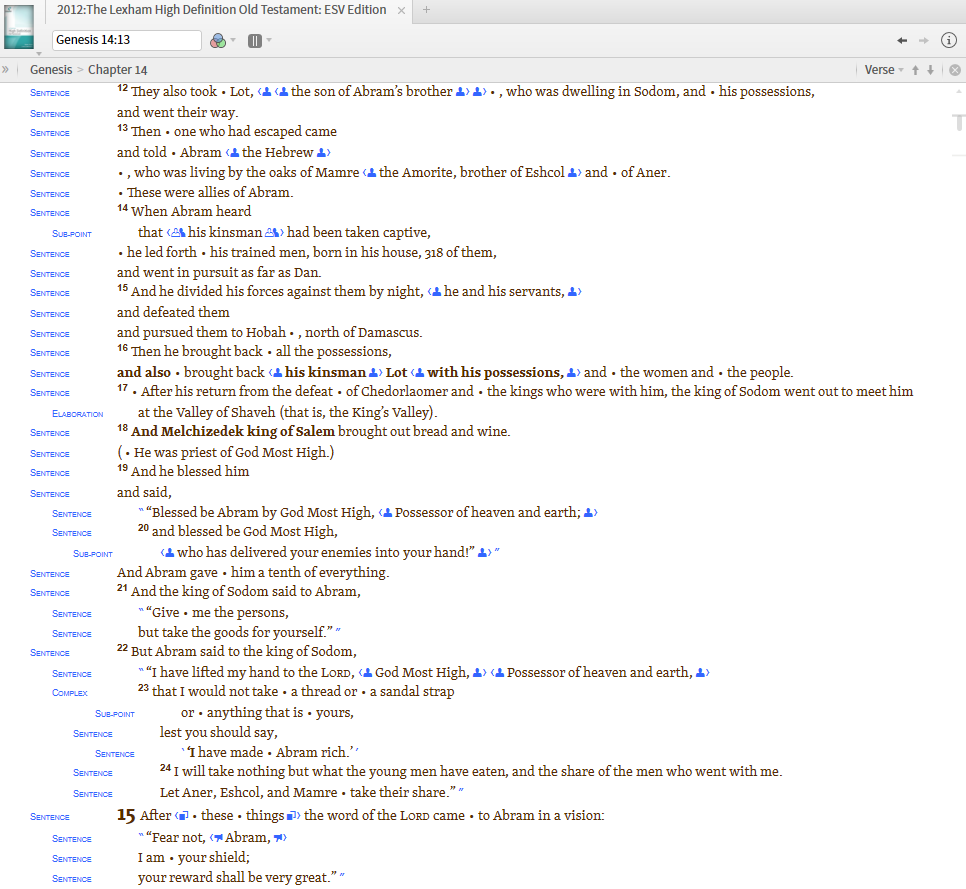966x889 pixels.
Task: Jump to previous verse with up arrow
Action: pyautogui.click(x=915, y=70)
